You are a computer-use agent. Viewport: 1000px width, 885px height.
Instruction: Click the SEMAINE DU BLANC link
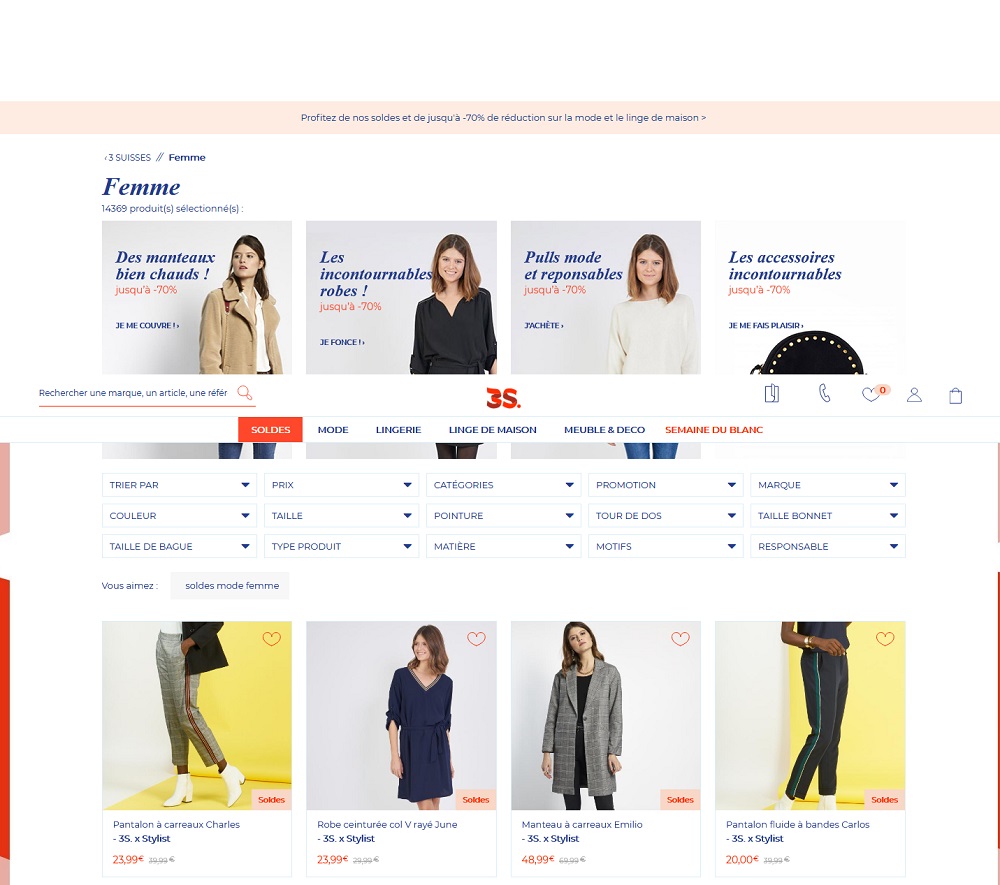714,430
